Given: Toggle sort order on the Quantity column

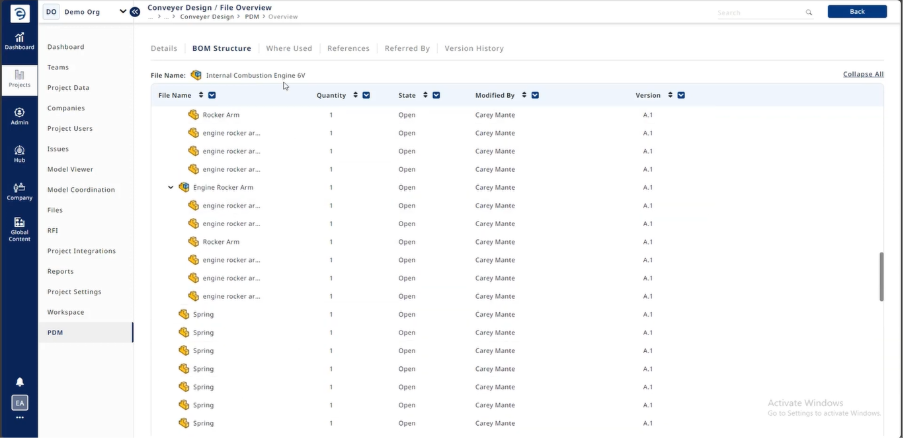Looking at the screenshot, I should (354, 95).
